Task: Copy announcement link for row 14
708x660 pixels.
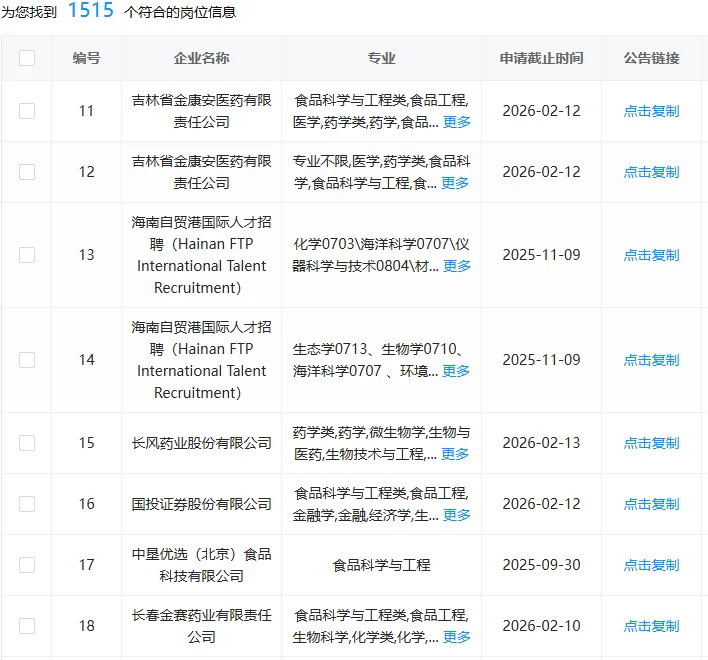Action: 652,360
